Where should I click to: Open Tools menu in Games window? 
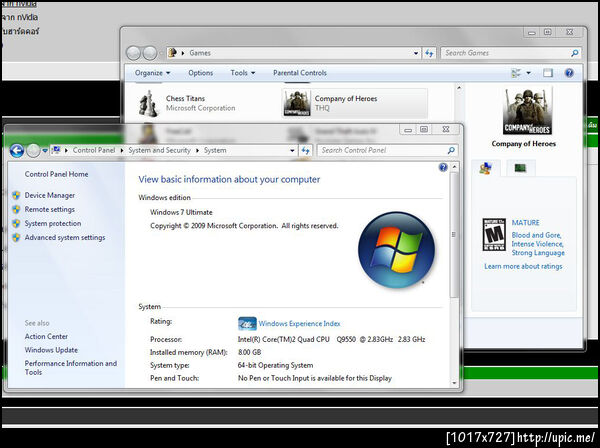click(243, 73)
